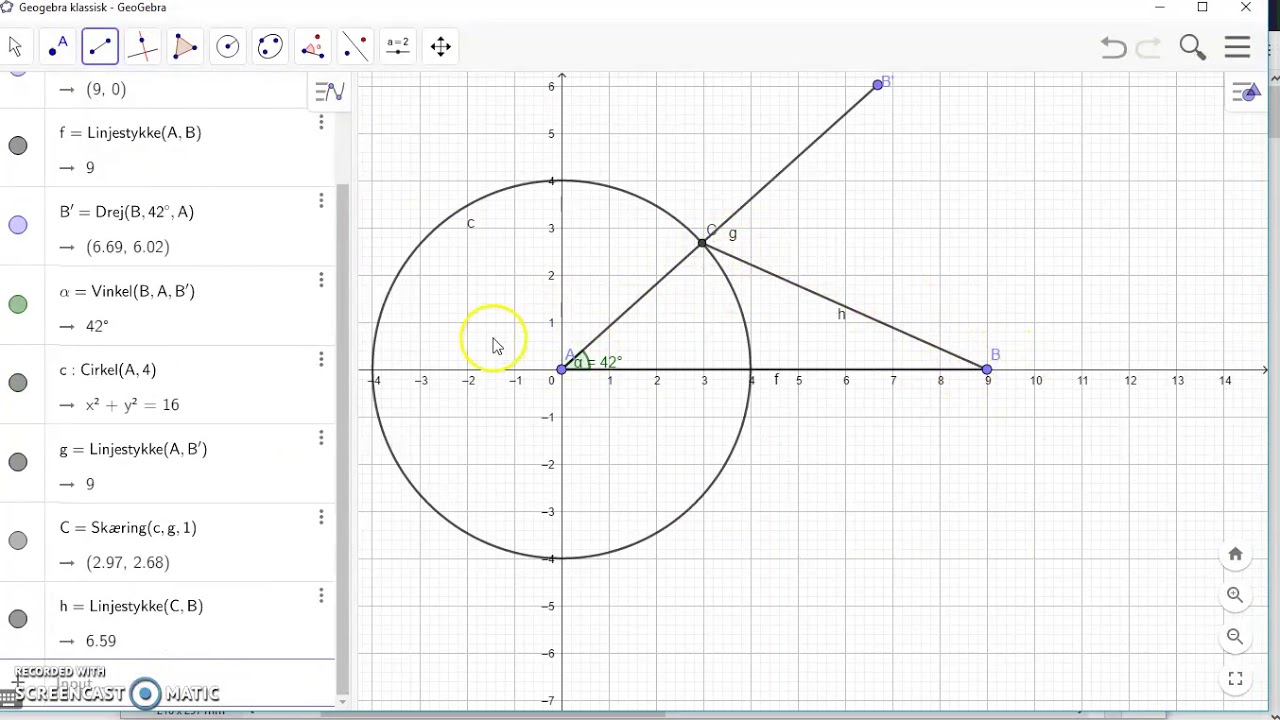Open options menu for h = Linjestykke(C, B)
The height and width of the screenshot is (720, 1280).
pos(321,596)
